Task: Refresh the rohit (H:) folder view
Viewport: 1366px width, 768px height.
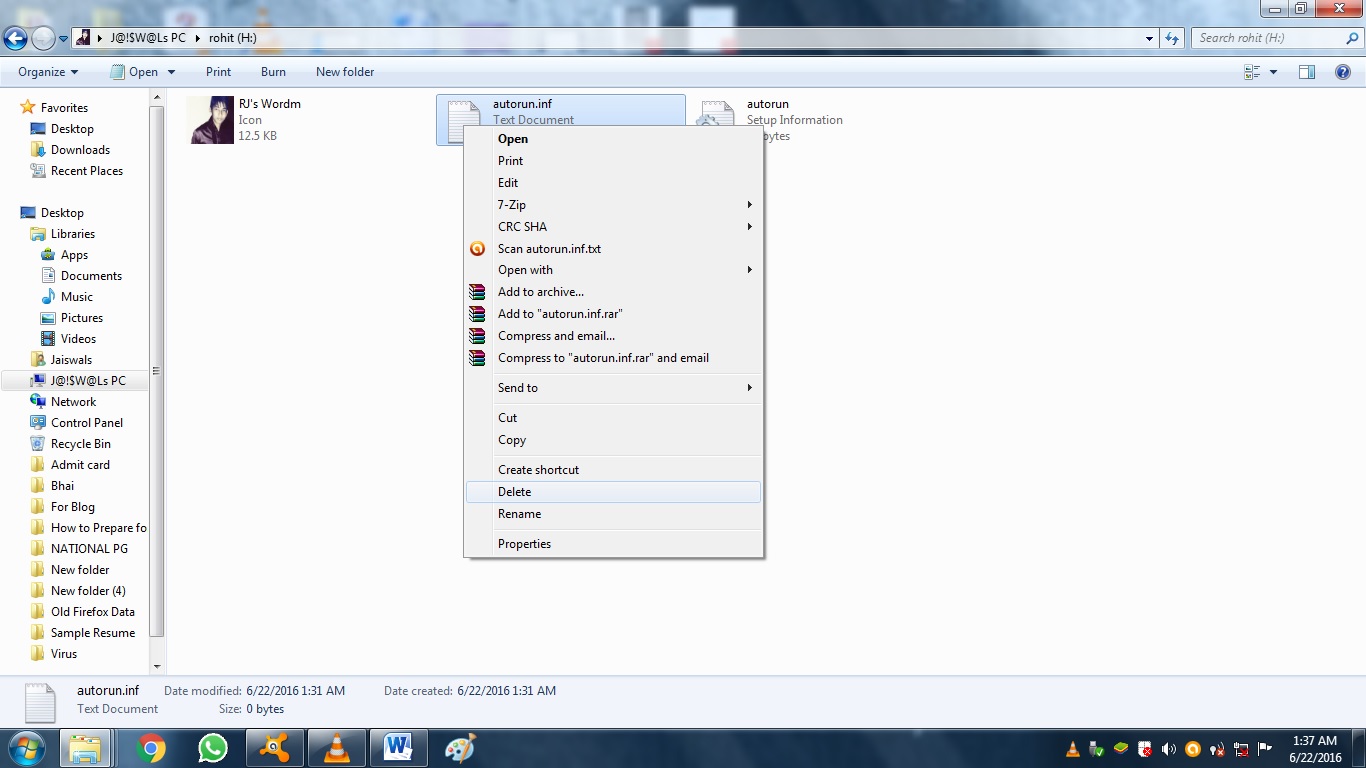Action: [1168, 37]
